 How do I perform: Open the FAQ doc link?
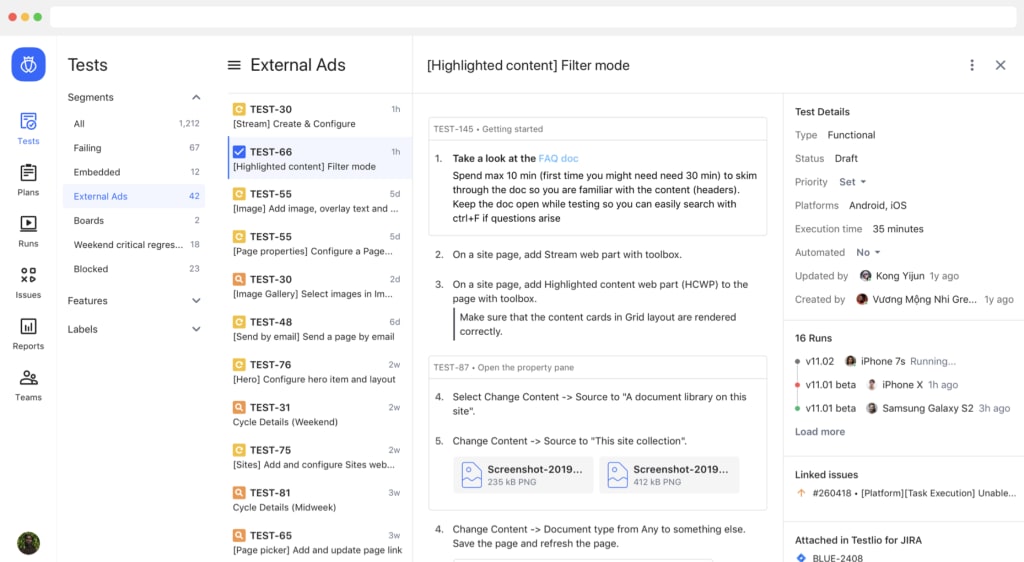click(x=558, y=158)
